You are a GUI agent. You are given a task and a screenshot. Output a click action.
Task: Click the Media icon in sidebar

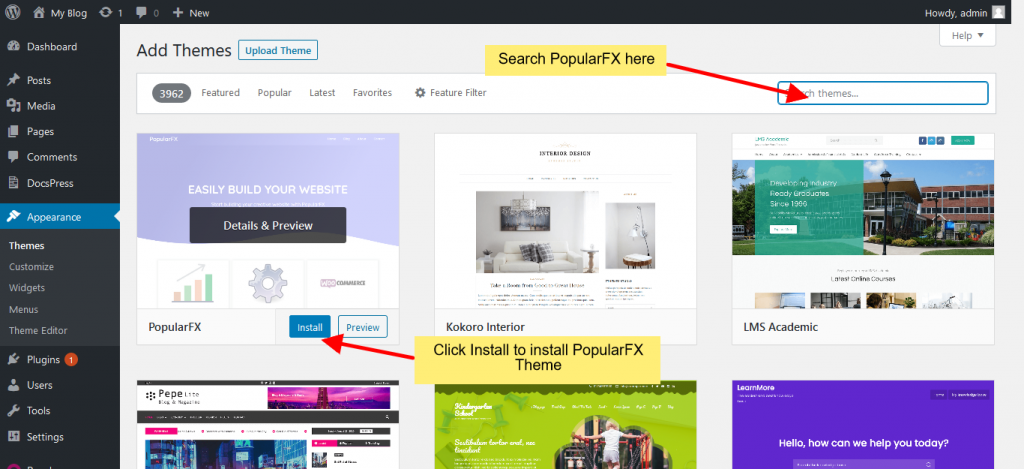click(13, 106)
